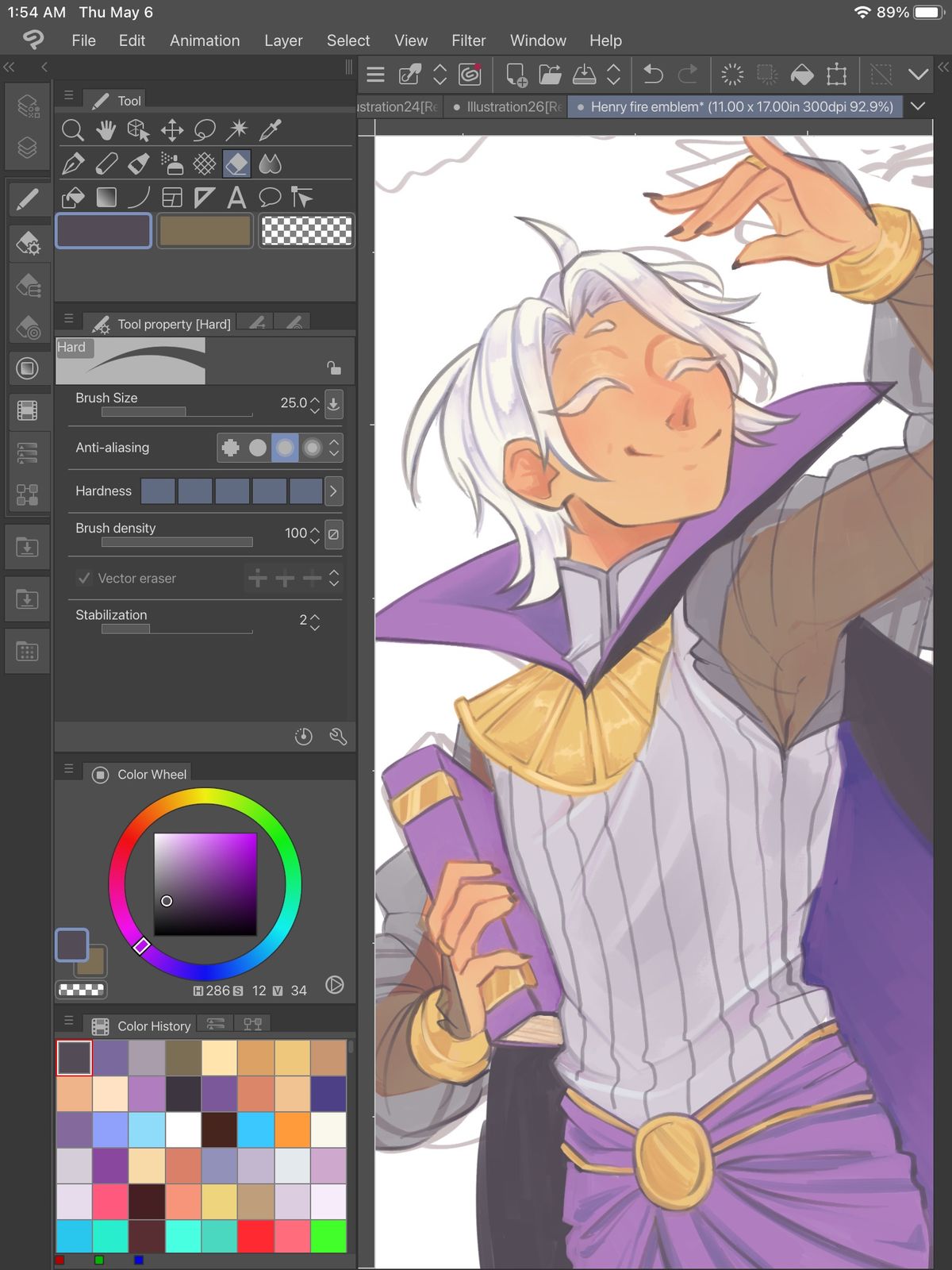This screenshot has height=1270, width=952.
Task: Select the active Eraser tool
Action: [237, 164]
